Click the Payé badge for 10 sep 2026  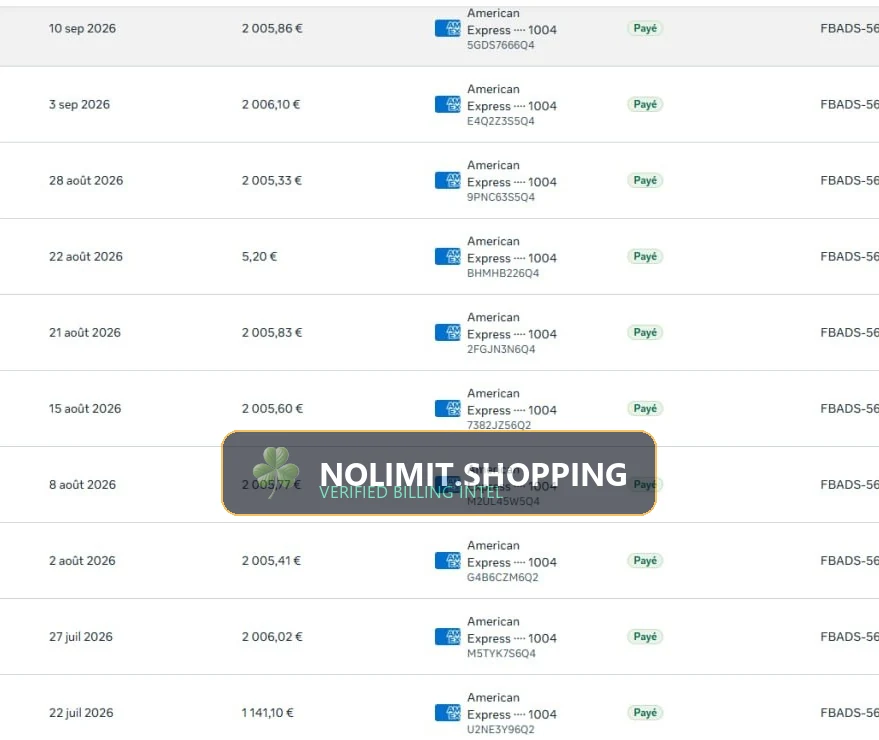pos(645,28)
